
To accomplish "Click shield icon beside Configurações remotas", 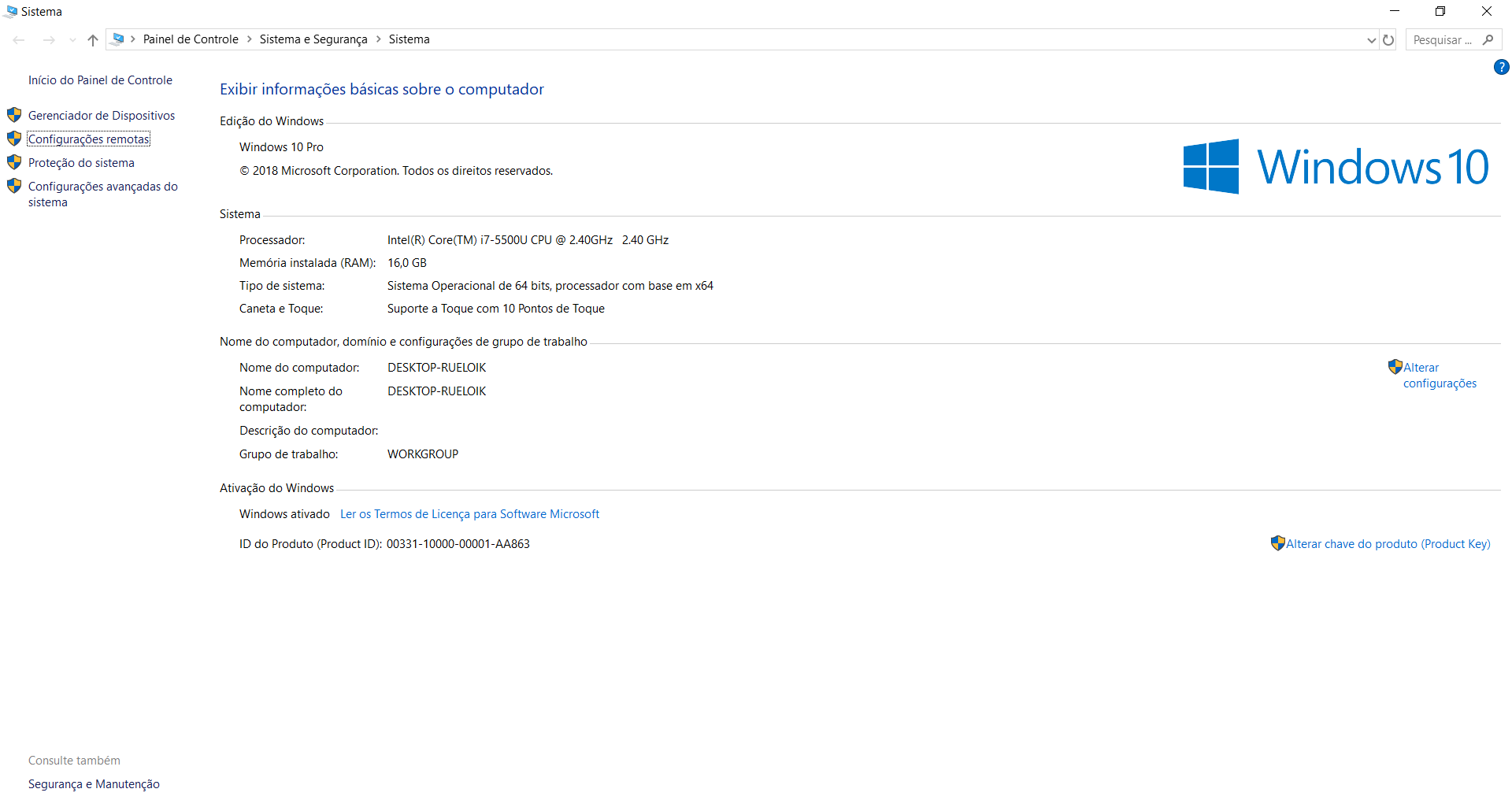I will click(x=14, y=139).
